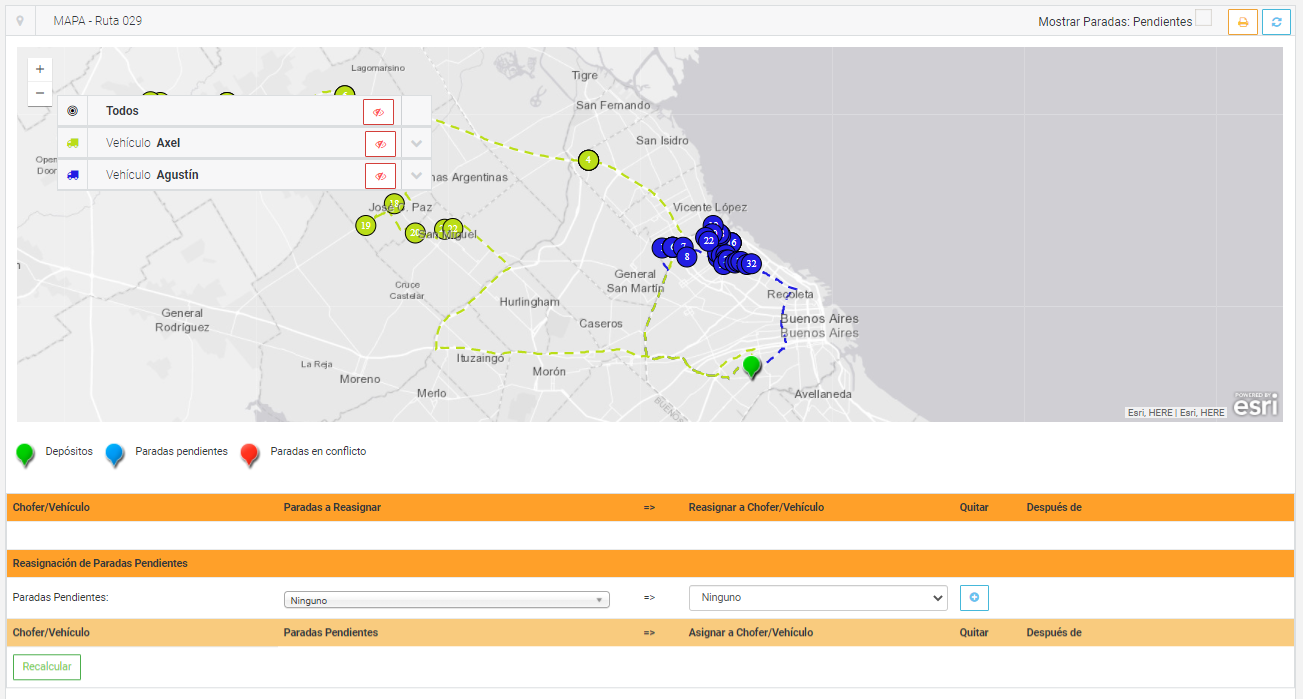This screenshot has height=699, width=1303.
Task: Click the blue Agustín truck icon
Action: tap(72, 176)
